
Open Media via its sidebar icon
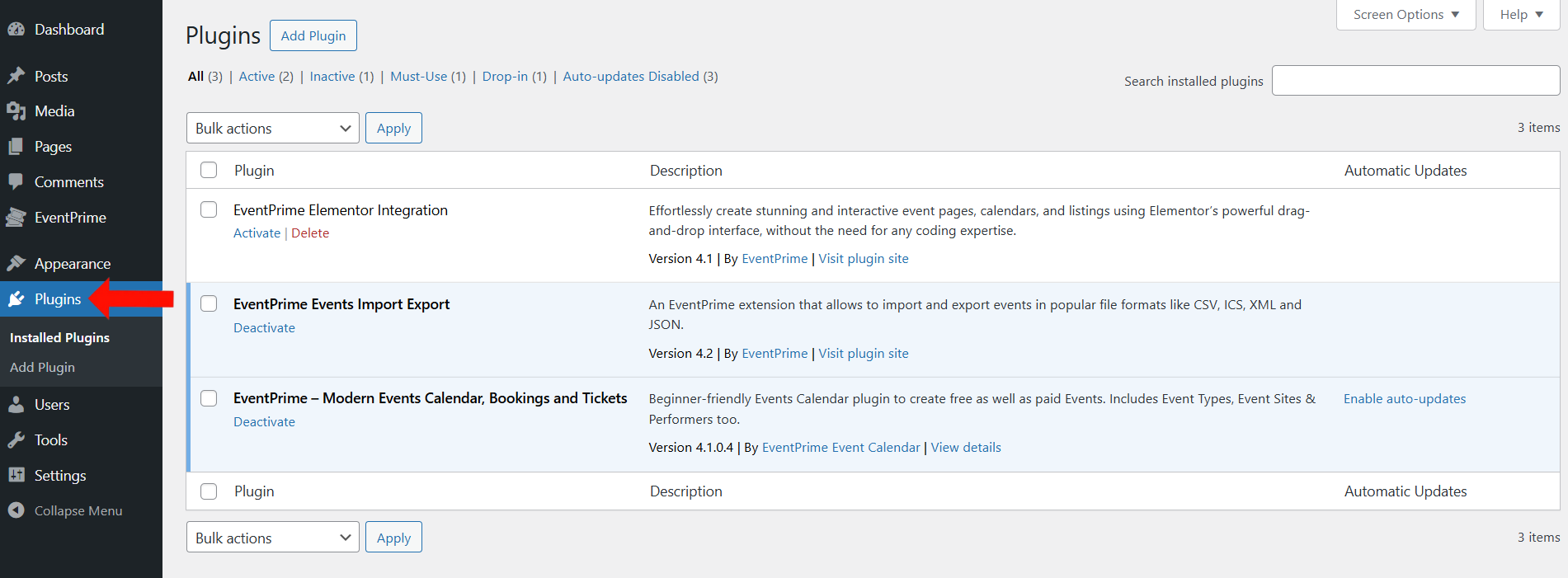[x=16, y=111]
